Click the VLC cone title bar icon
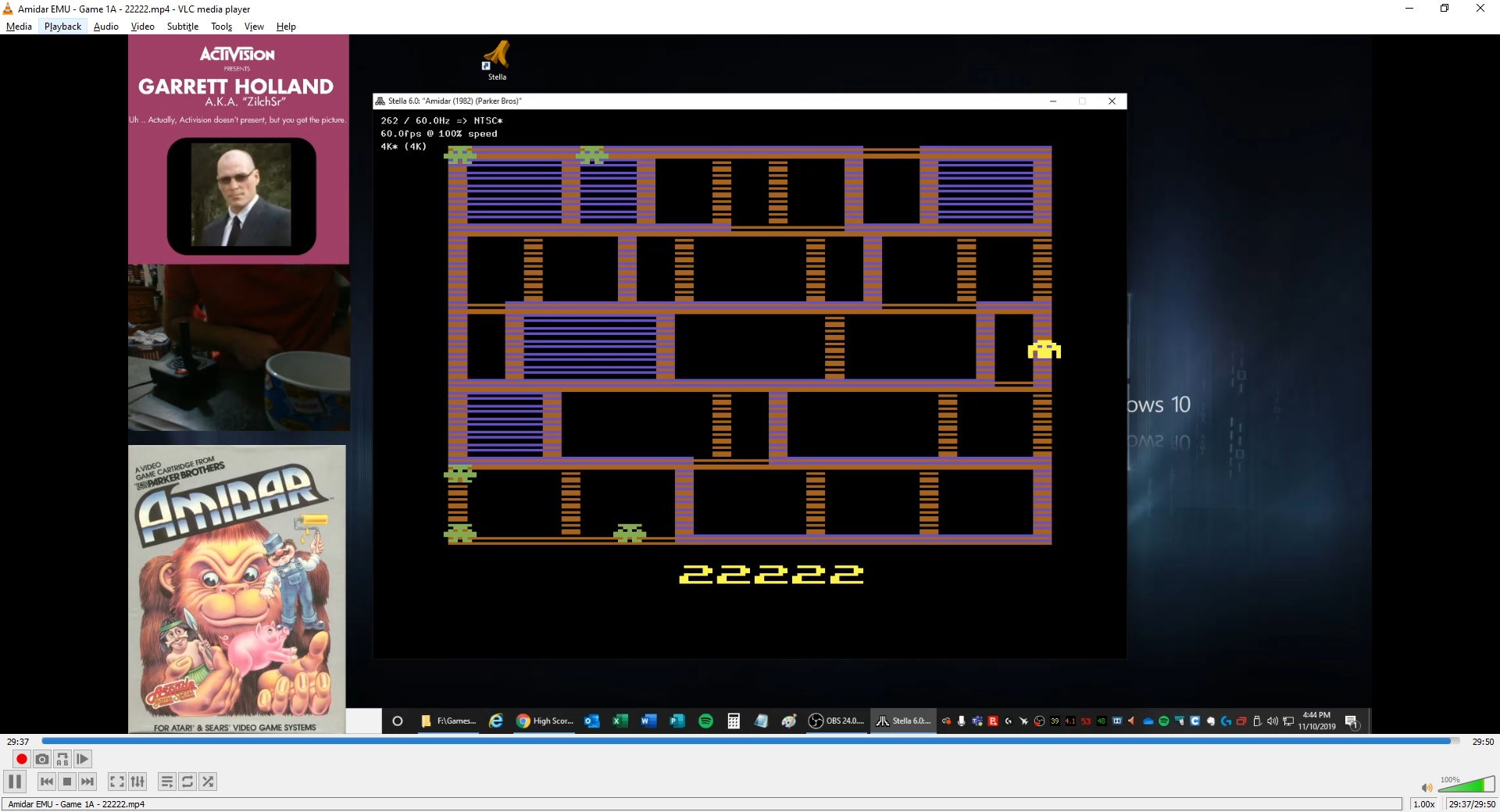The image size is (1500, 812). [9, 9]
